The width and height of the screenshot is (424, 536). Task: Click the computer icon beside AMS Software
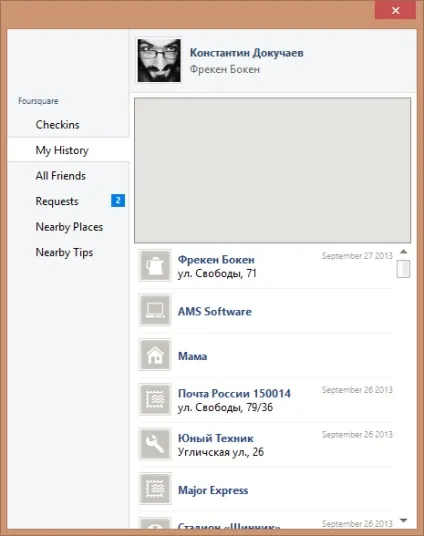click(155, 310)
